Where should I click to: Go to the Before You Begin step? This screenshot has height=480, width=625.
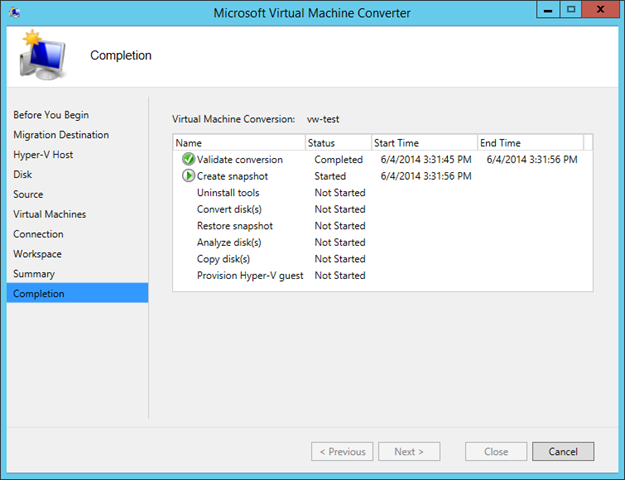[x=51, y=115]
